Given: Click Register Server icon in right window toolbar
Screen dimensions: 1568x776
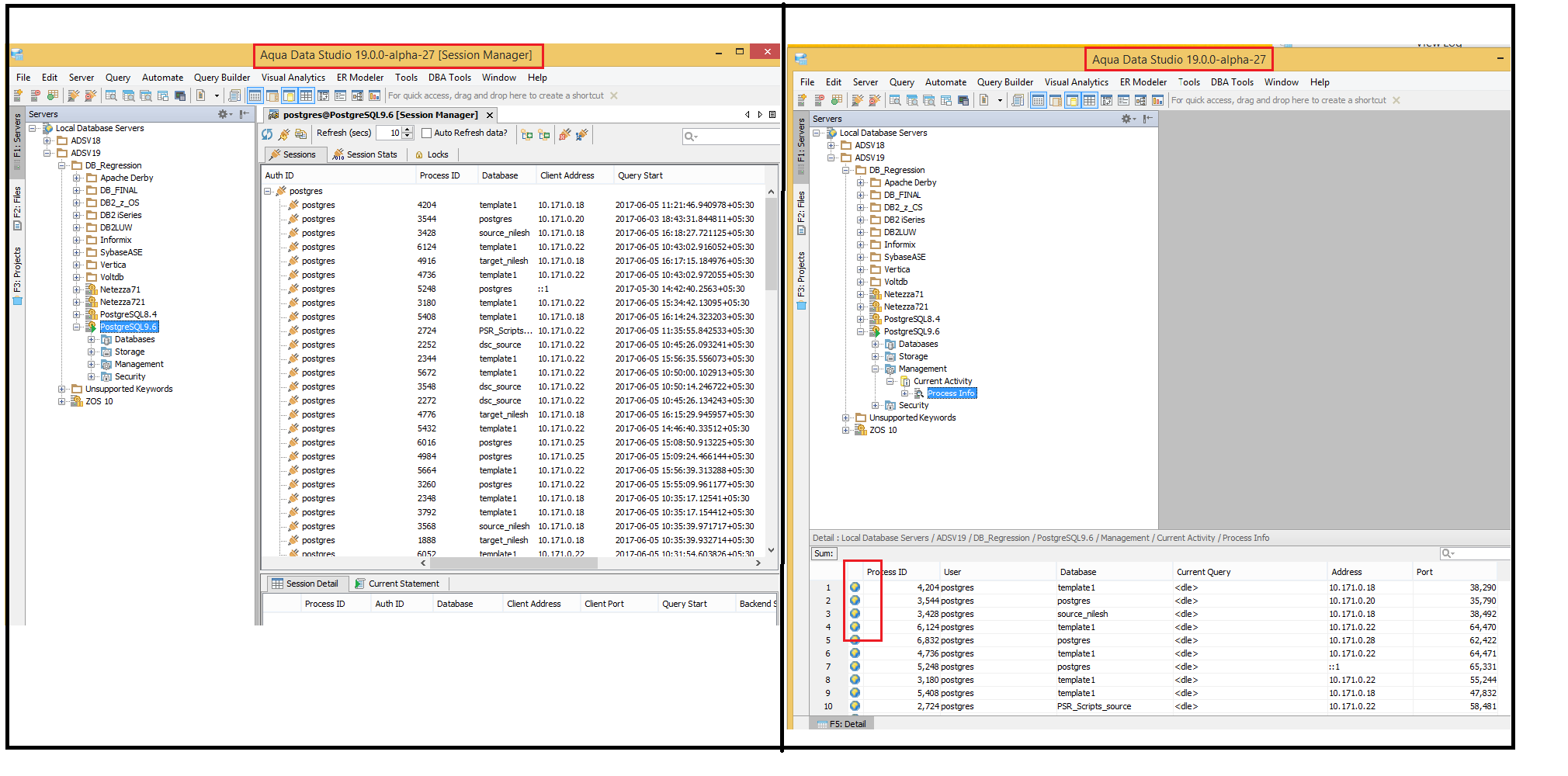Looking at the screenshot, I should pyautogui.click(x=802, y=100).
